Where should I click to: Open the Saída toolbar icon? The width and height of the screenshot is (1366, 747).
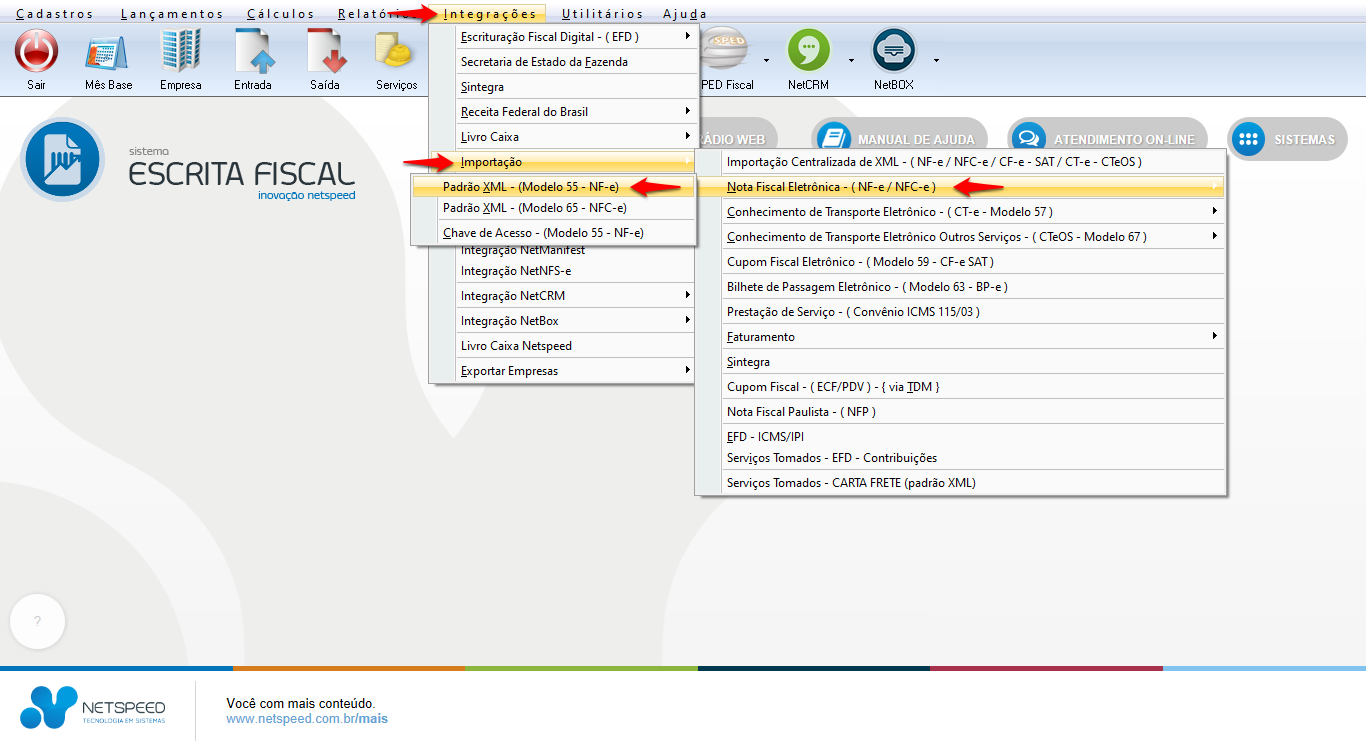point(325,51)
